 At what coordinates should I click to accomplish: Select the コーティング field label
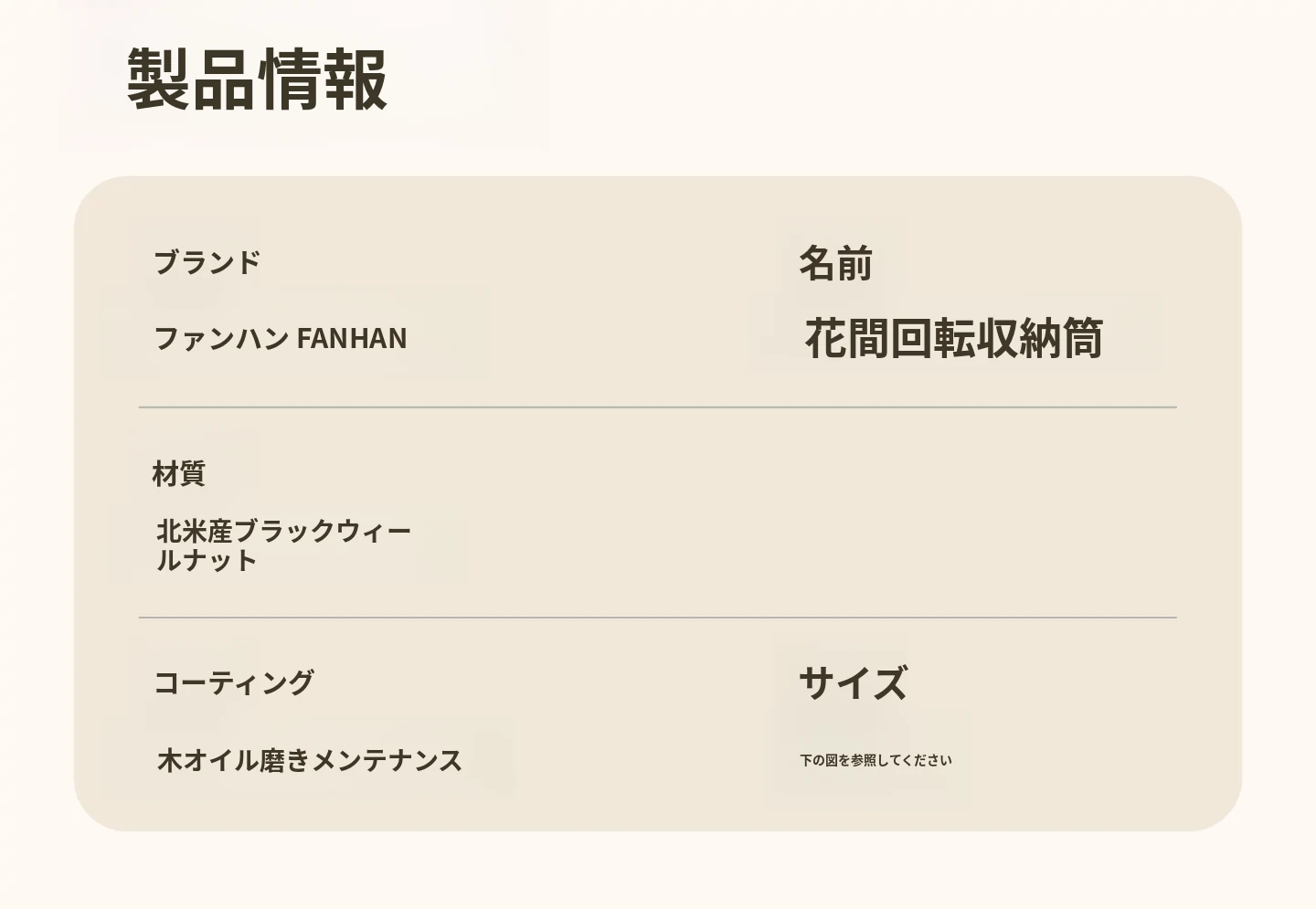click(234, 682)
